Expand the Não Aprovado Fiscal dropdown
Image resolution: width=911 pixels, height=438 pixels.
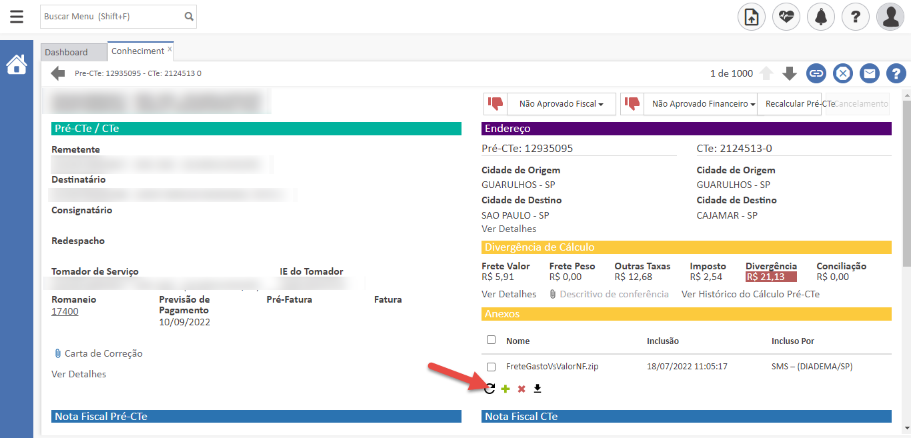pyautogui.click(x=561, y=103)
